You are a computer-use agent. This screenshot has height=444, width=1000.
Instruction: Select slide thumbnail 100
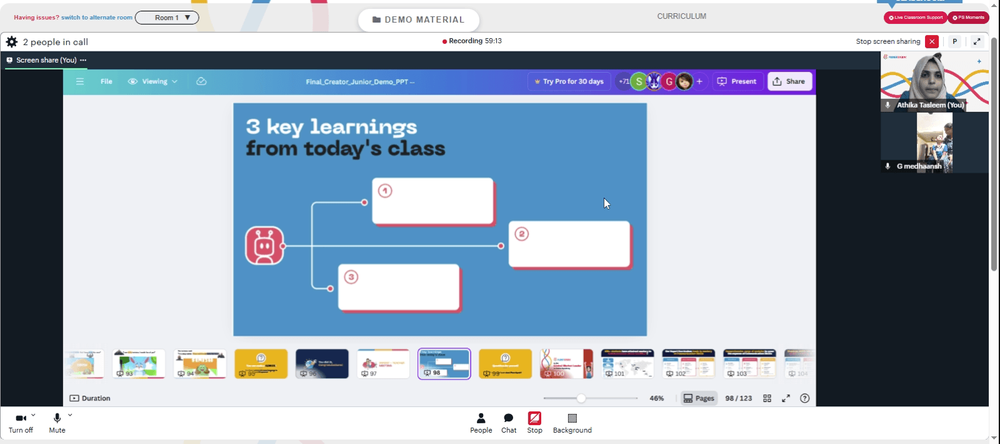pos(566,364)
